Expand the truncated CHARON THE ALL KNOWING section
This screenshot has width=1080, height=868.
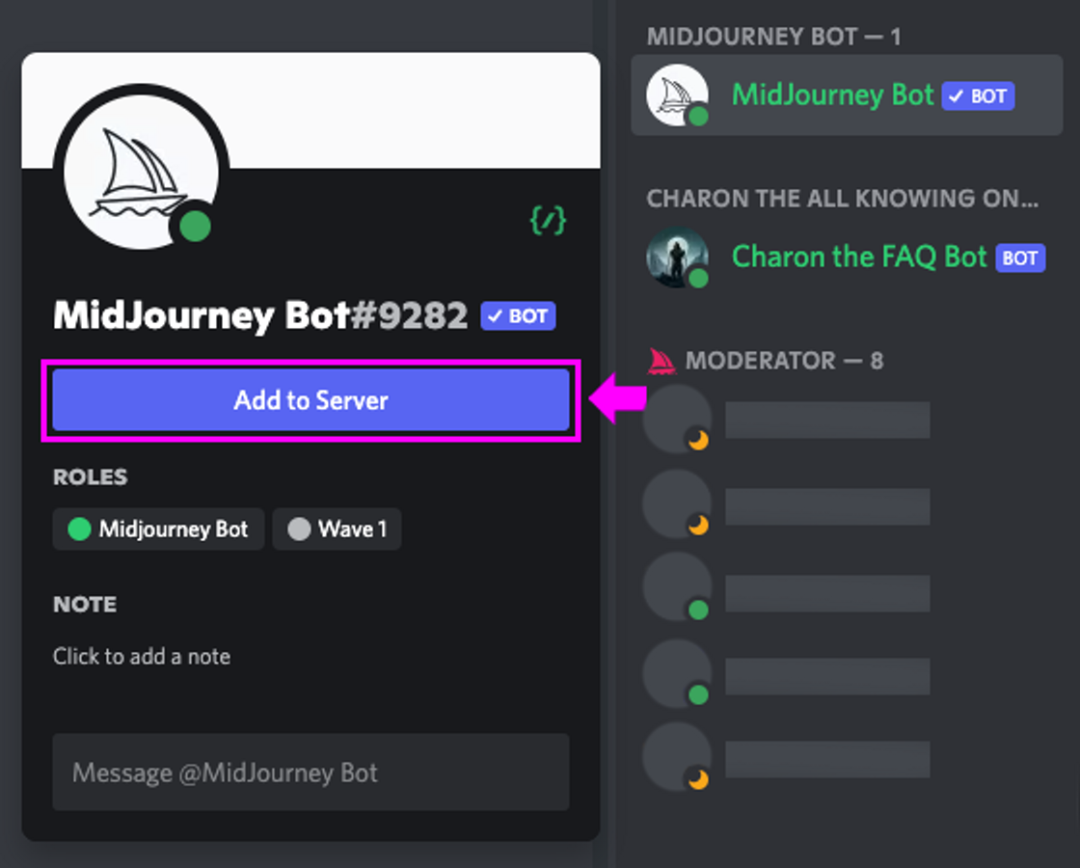[843, 198]
